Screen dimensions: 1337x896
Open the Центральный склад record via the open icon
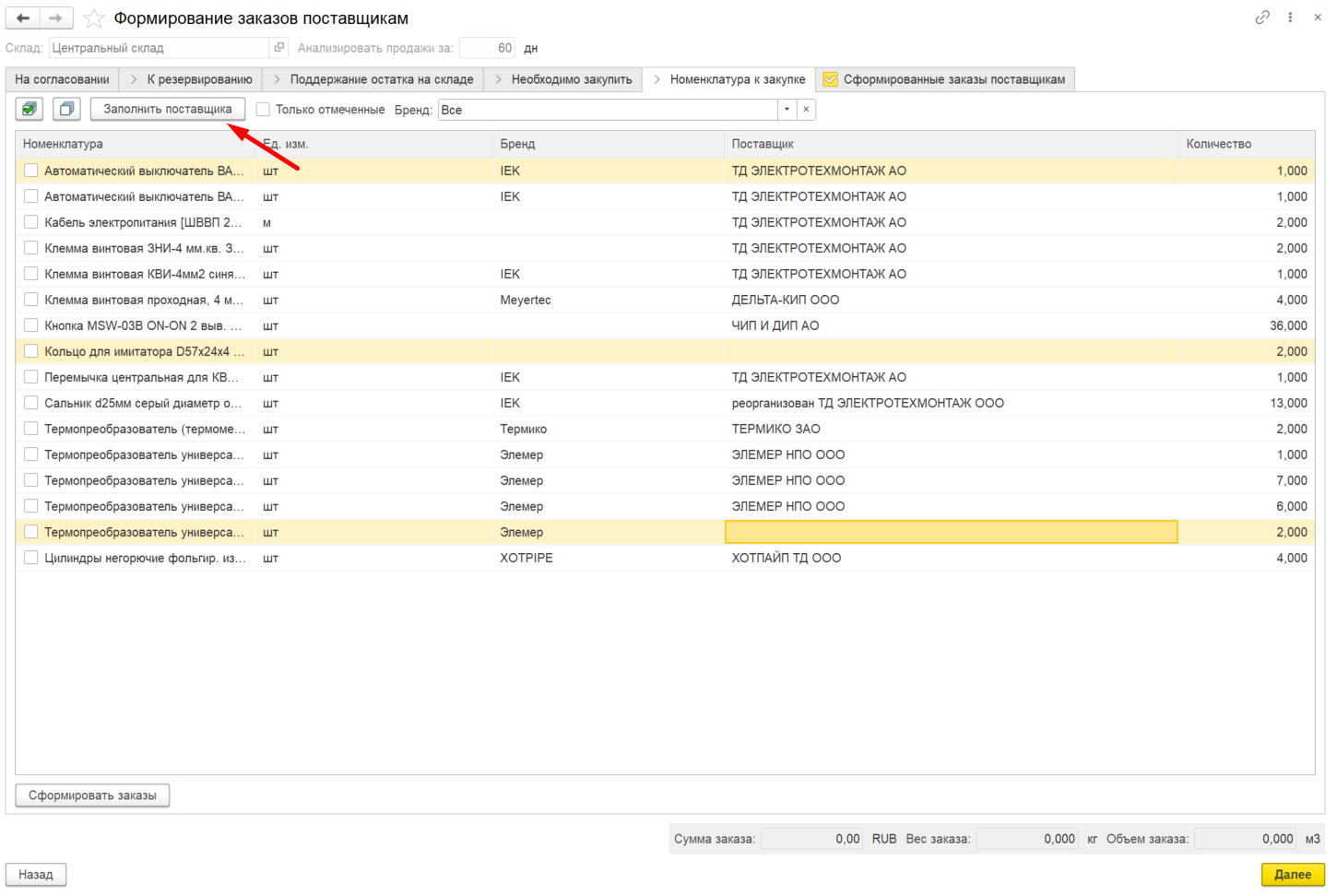[278, 48]
